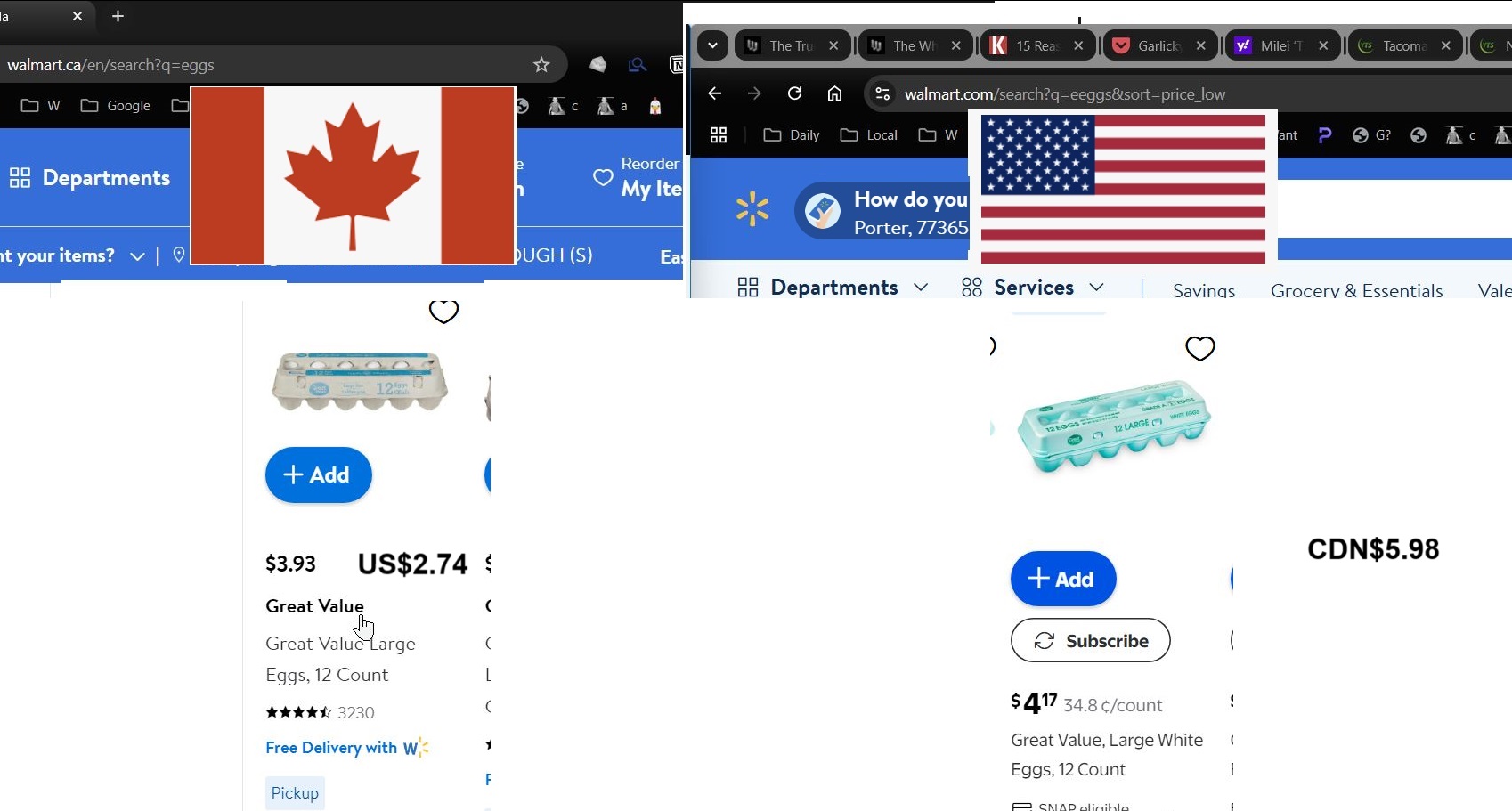Screen dimensions: 1512x811
Task: Switch to the Garlicky browser tab
Action: pyautogui.click(x=1160, y=45)
